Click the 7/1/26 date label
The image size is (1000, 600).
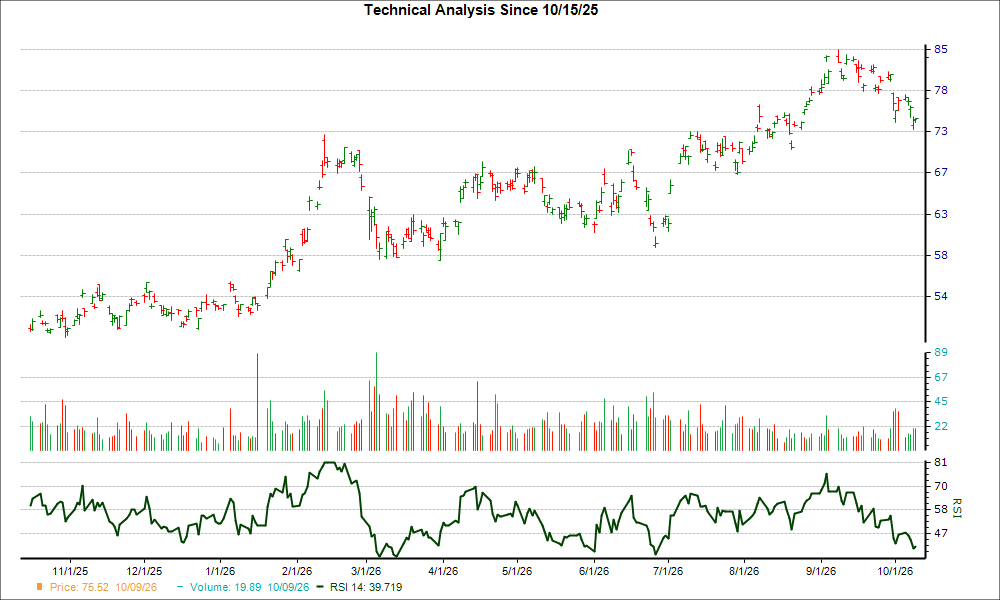click(668, 571)
